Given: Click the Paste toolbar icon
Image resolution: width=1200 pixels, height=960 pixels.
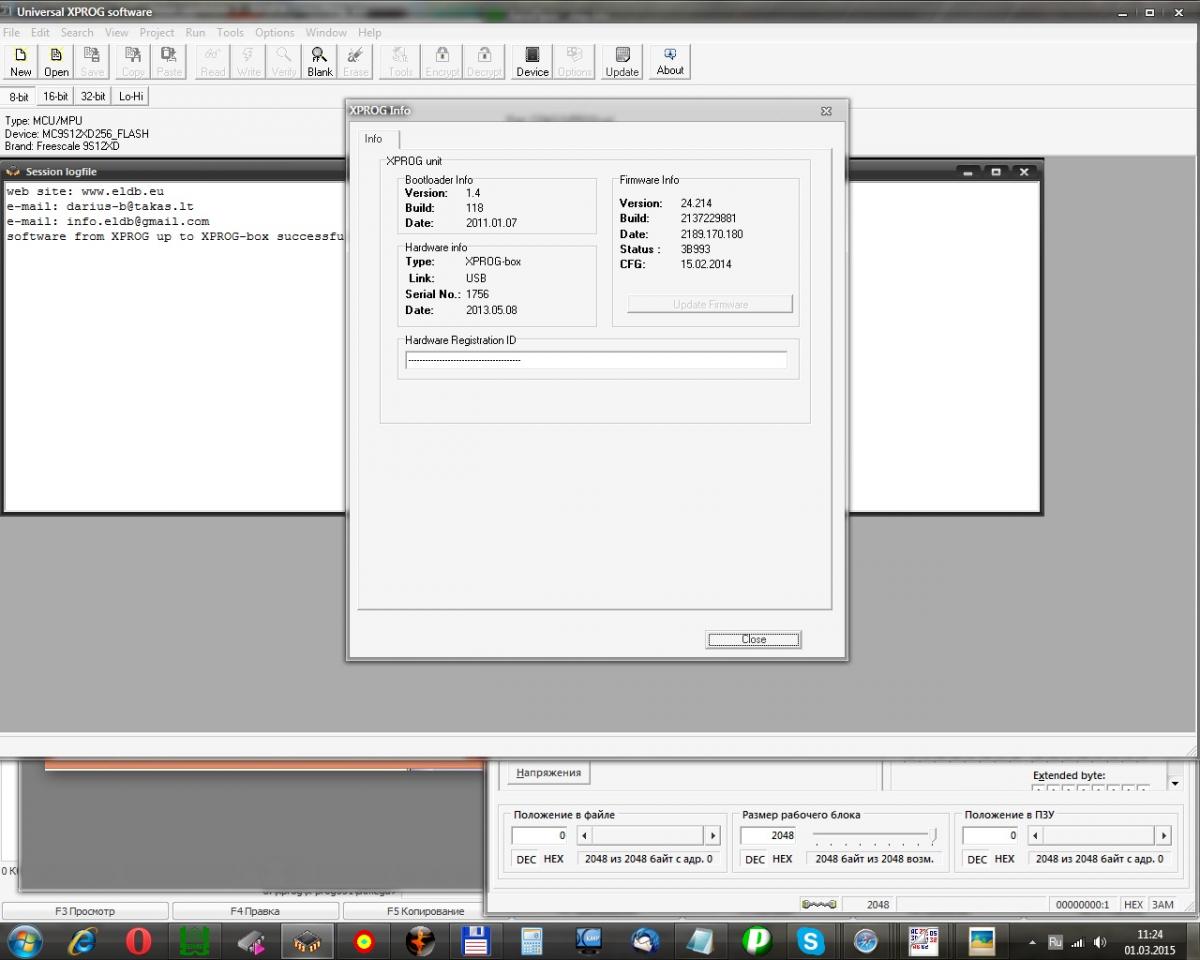Looking at the screenshot, I should point(169,62).
